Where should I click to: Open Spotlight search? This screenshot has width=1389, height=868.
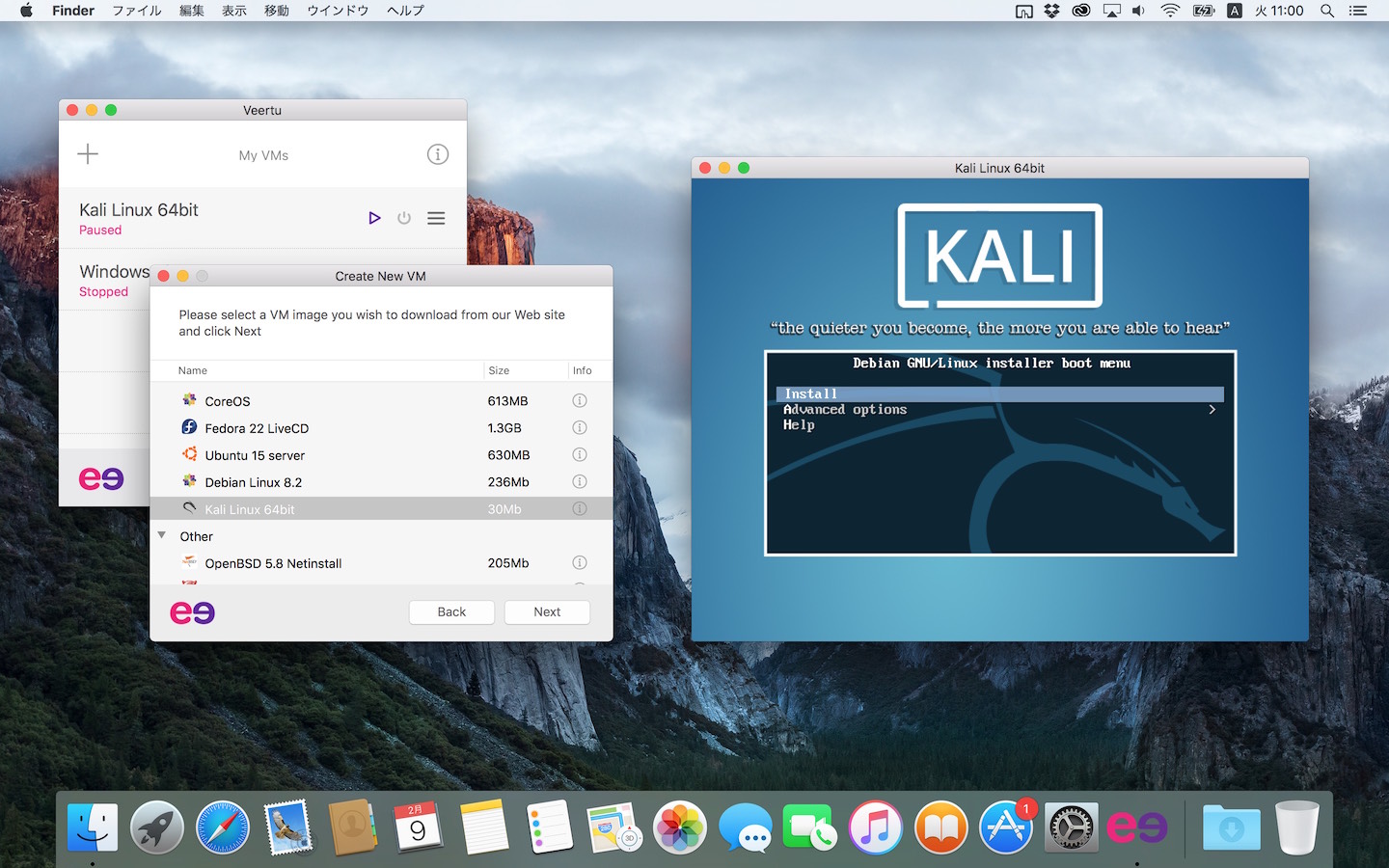1327,11
